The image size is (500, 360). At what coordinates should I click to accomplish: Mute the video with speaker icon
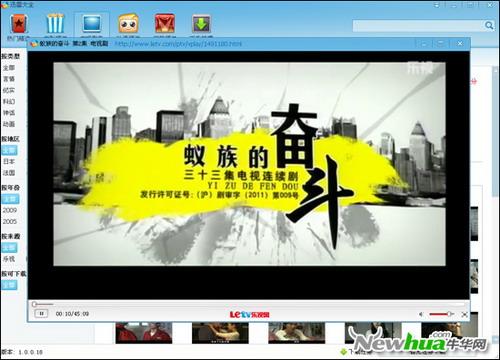[421, 314]
